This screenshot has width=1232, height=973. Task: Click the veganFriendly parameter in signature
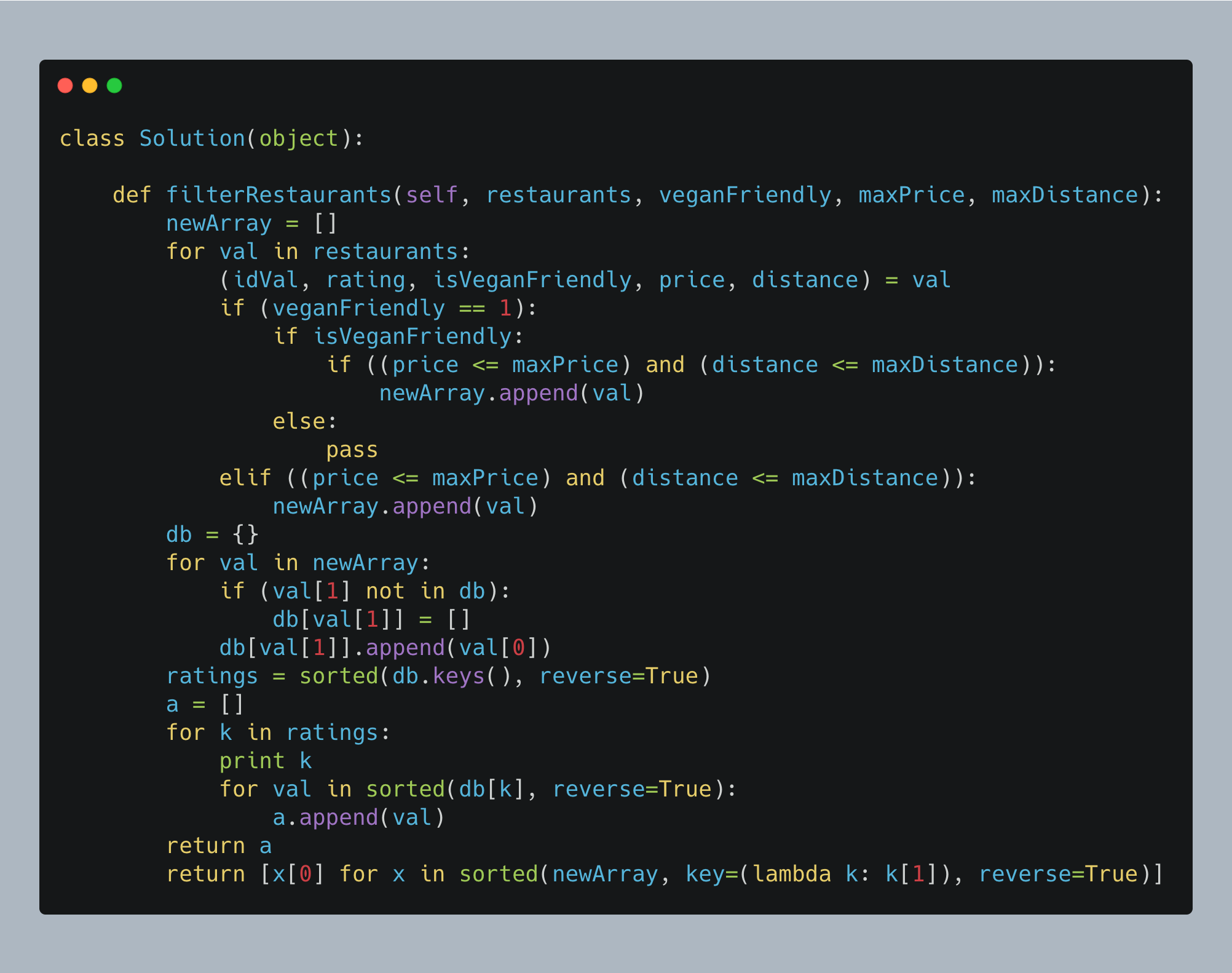[745, 195]
